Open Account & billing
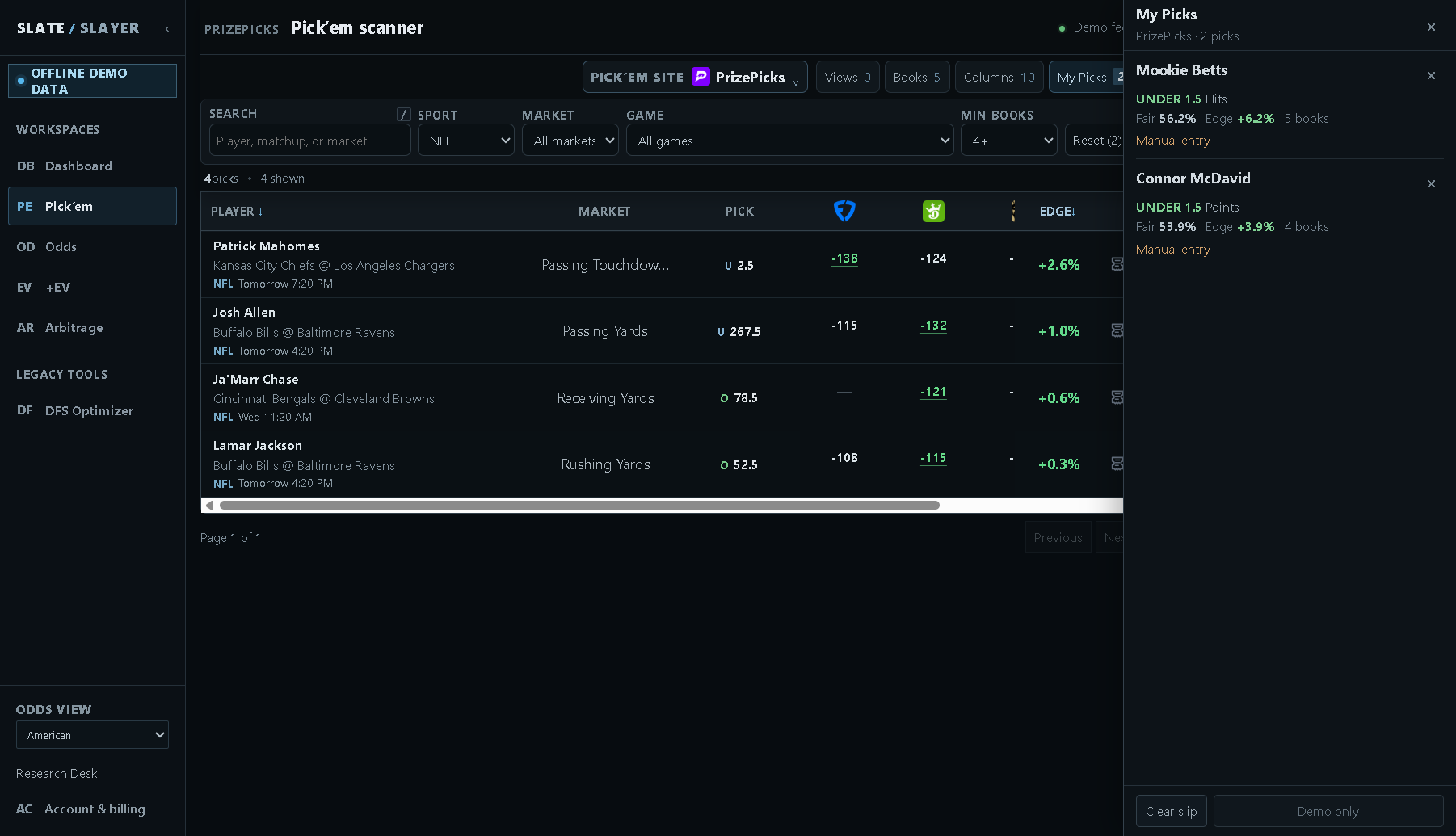 92,809
